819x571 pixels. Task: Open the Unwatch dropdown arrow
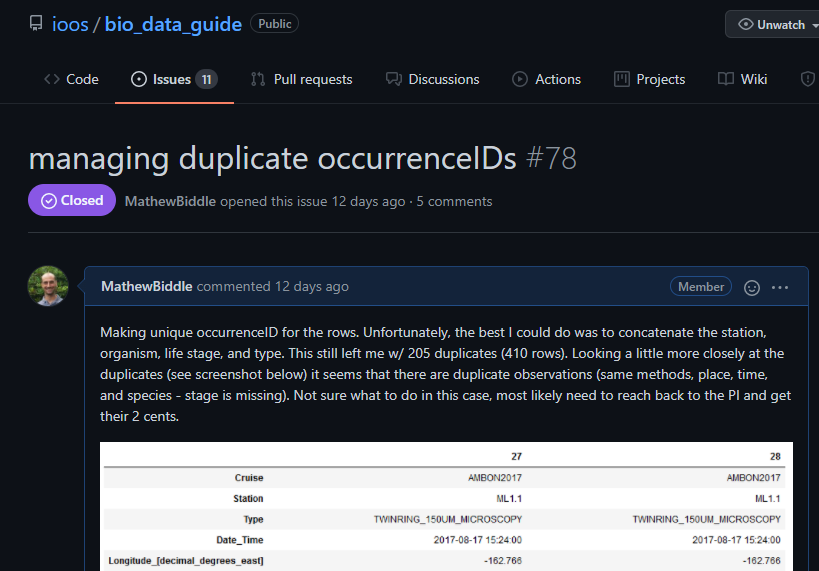coord(815,25)
